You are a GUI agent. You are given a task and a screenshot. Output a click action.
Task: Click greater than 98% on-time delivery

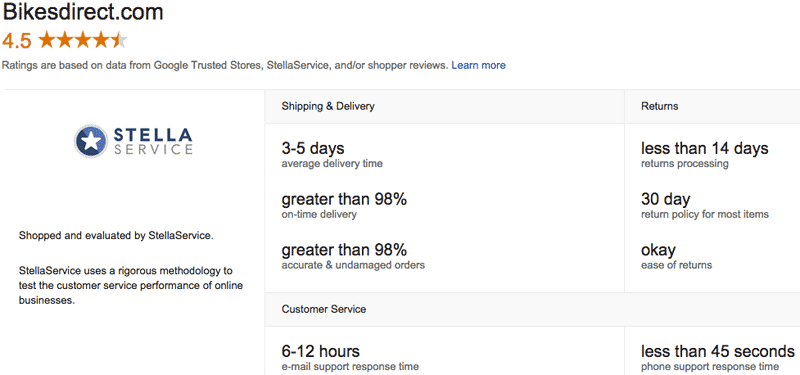point(344,205)
